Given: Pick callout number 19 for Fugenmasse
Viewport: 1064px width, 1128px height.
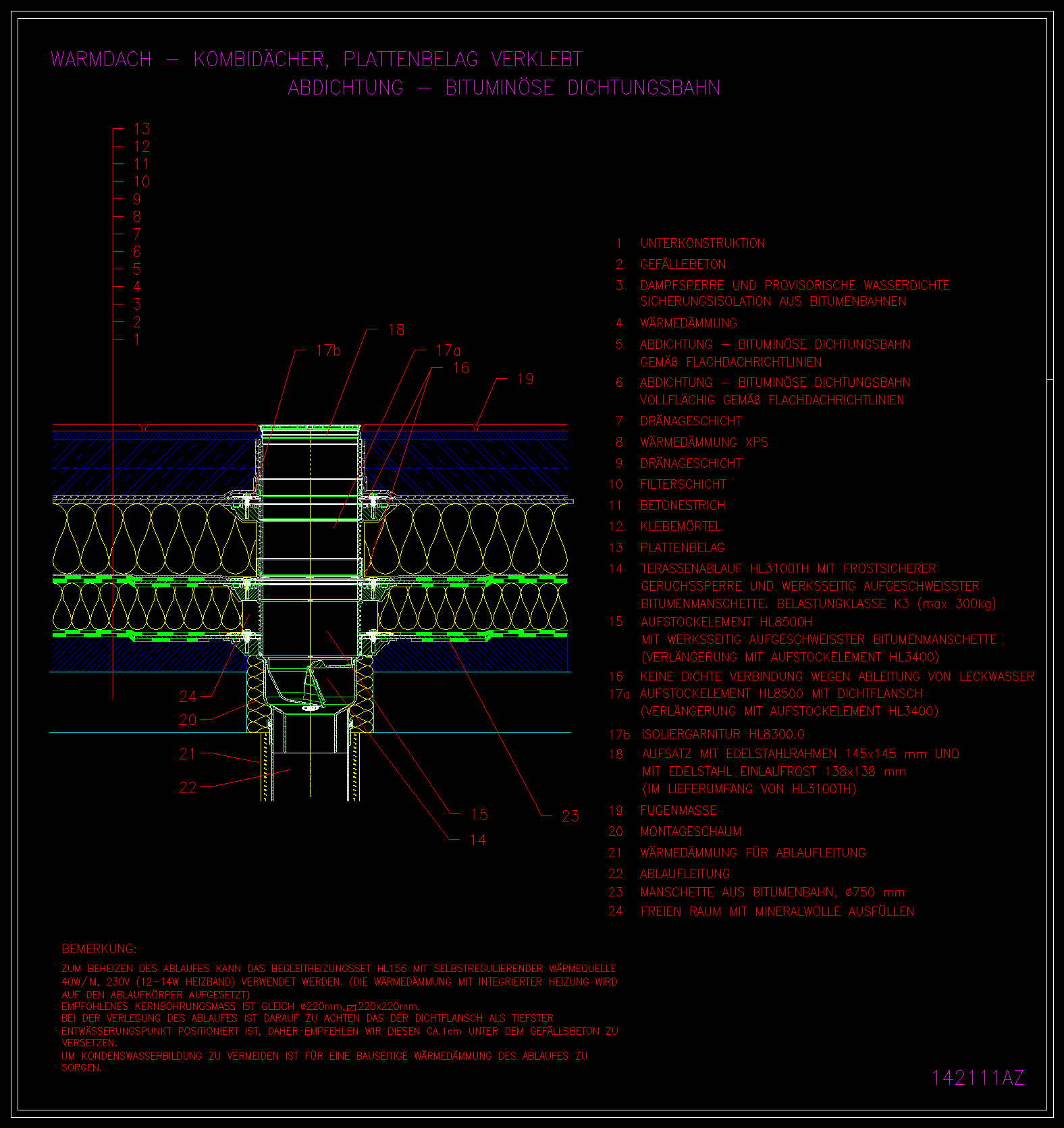Looking at the screenshot, I should point(525,379).
